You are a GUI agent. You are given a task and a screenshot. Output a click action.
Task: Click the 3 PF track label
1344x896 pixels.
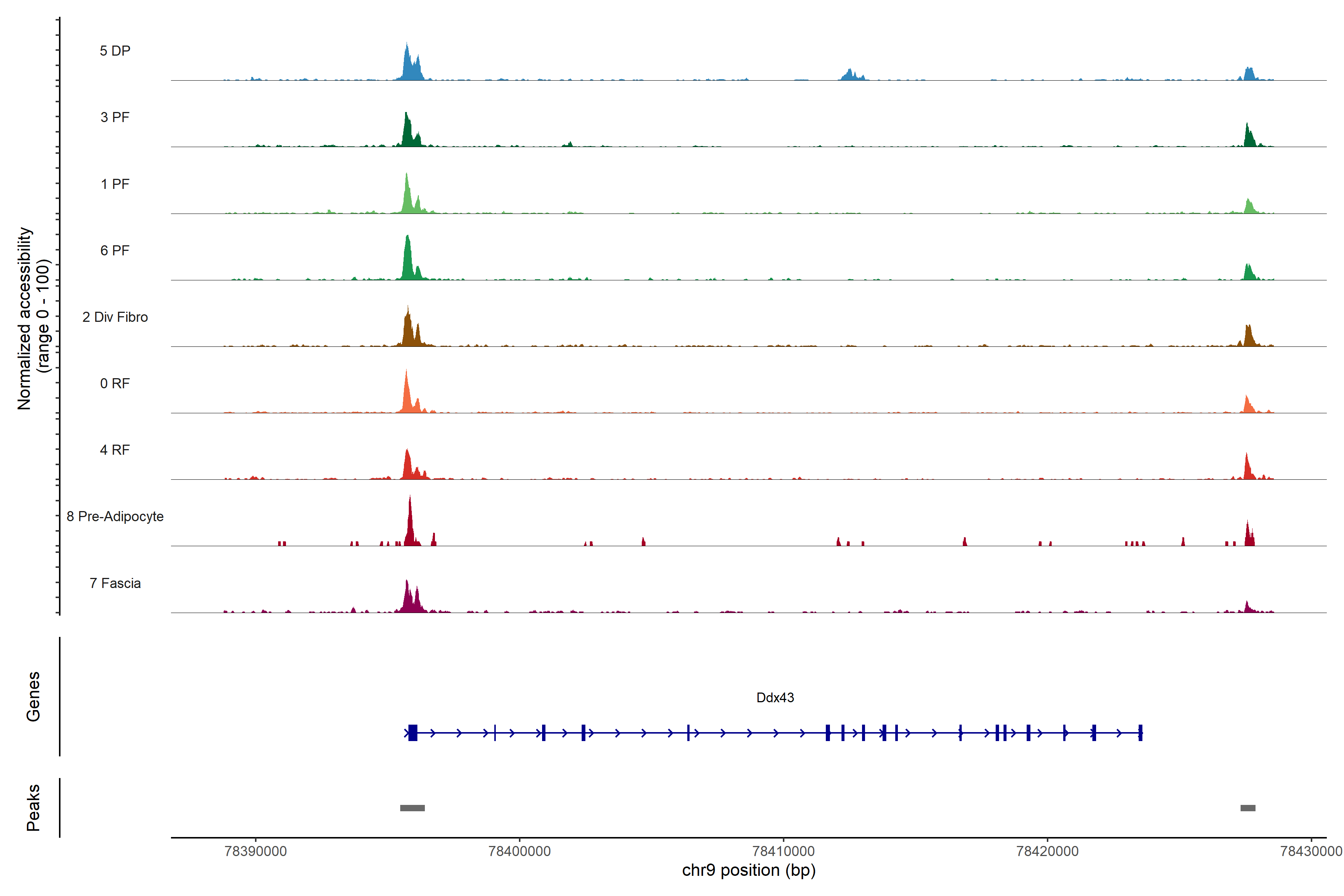point(115,117)
